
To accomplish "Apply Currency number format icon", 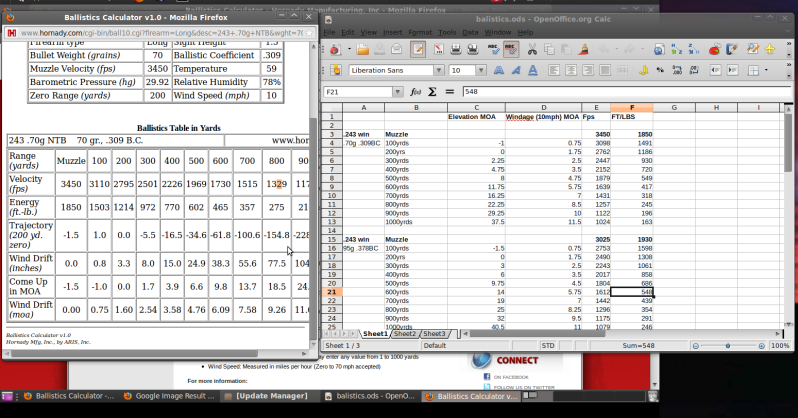I will 643,70.
